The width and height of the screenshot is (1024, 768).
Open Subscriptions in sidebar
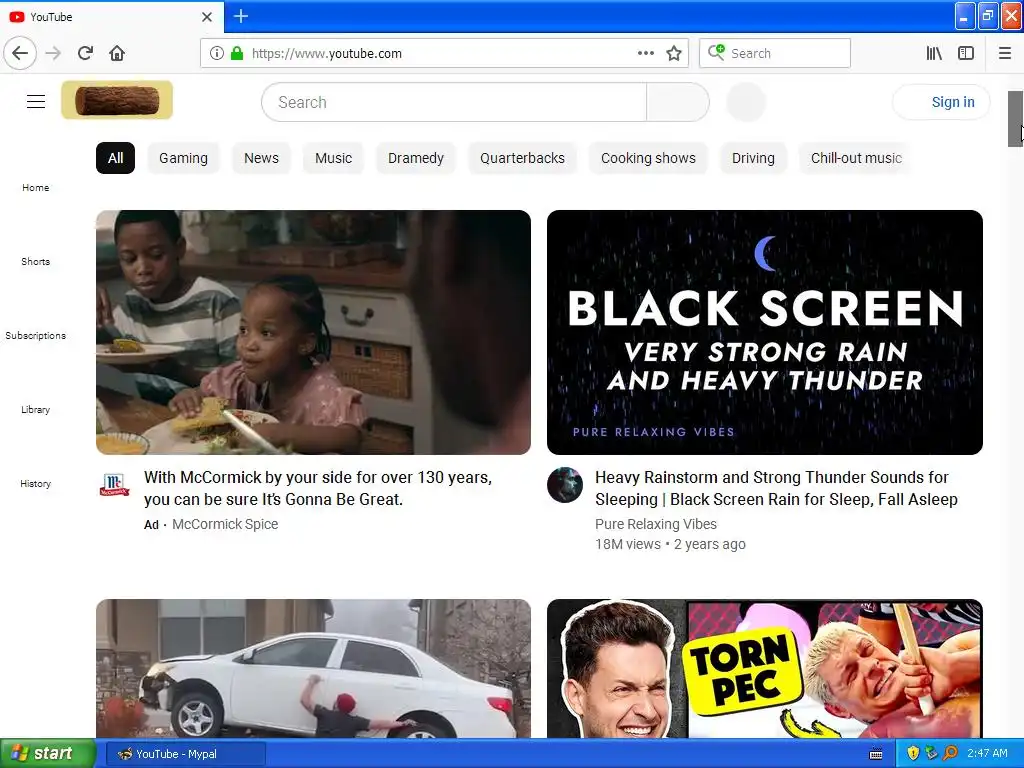point(35,336)
